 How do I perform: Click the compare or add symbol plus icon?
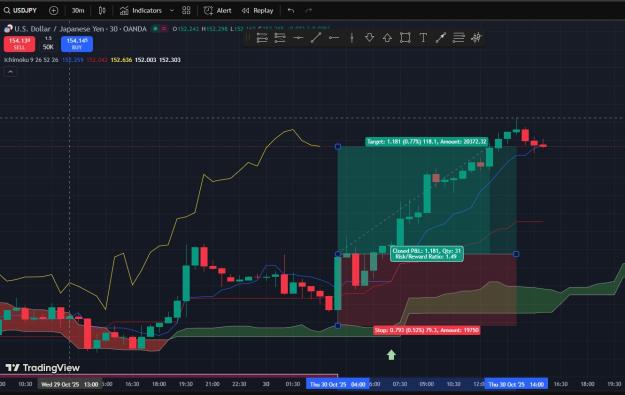[53, 11]
